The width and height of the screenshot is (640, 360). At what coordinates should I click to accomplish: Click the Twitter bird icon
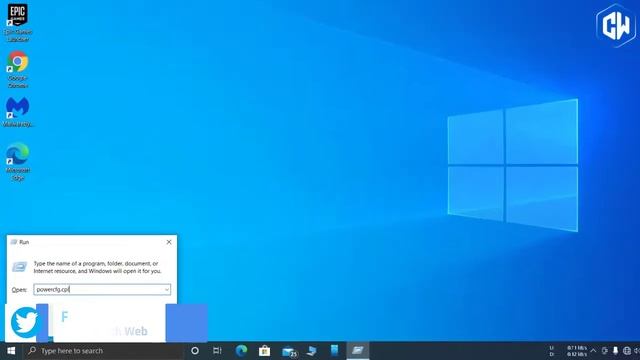(x=25, y=322)
